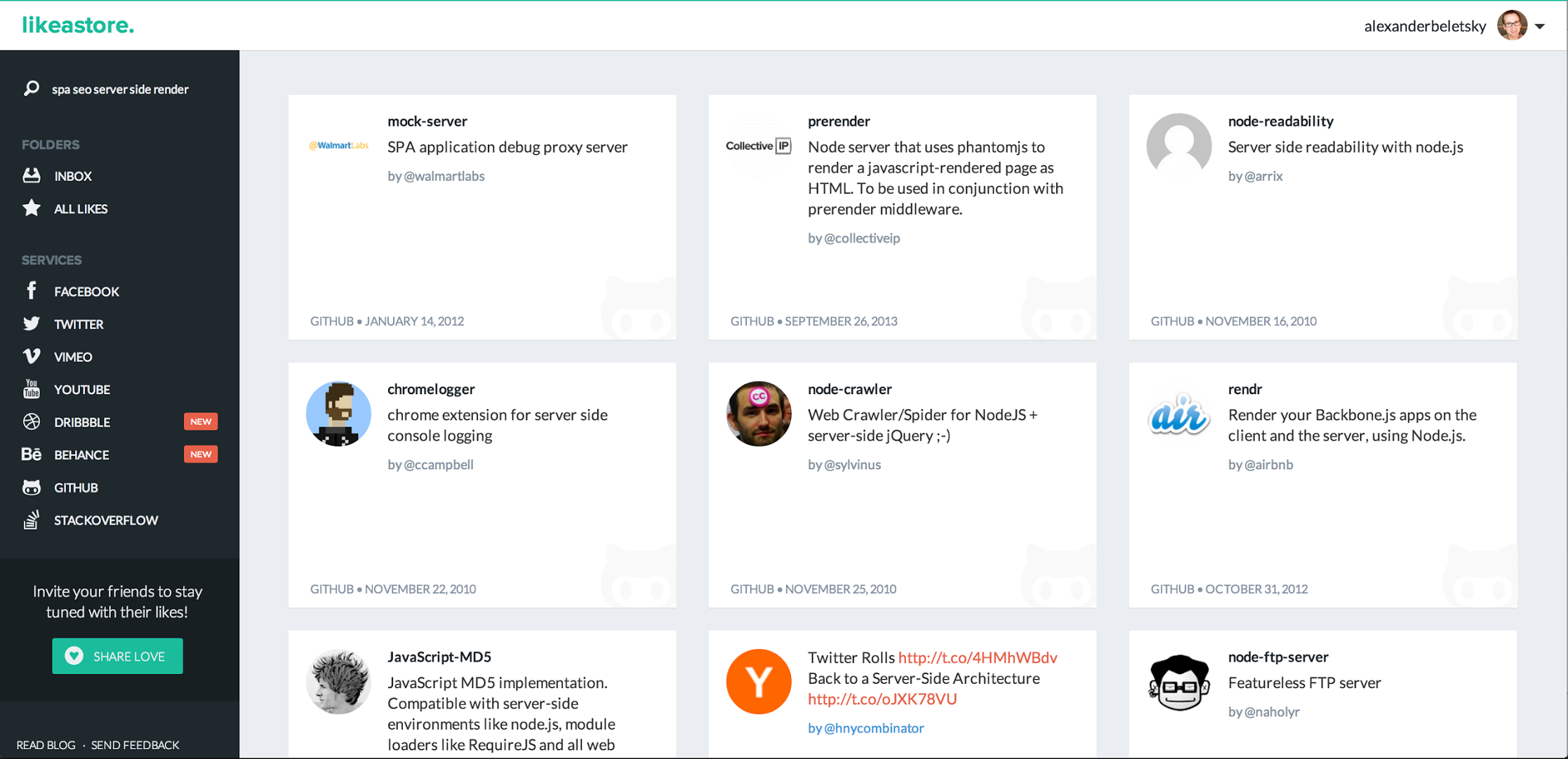The image size is (1568, 759).
Task: Click the GitHub octocat icon in the sidebar
Action: [x=31, y=488]
